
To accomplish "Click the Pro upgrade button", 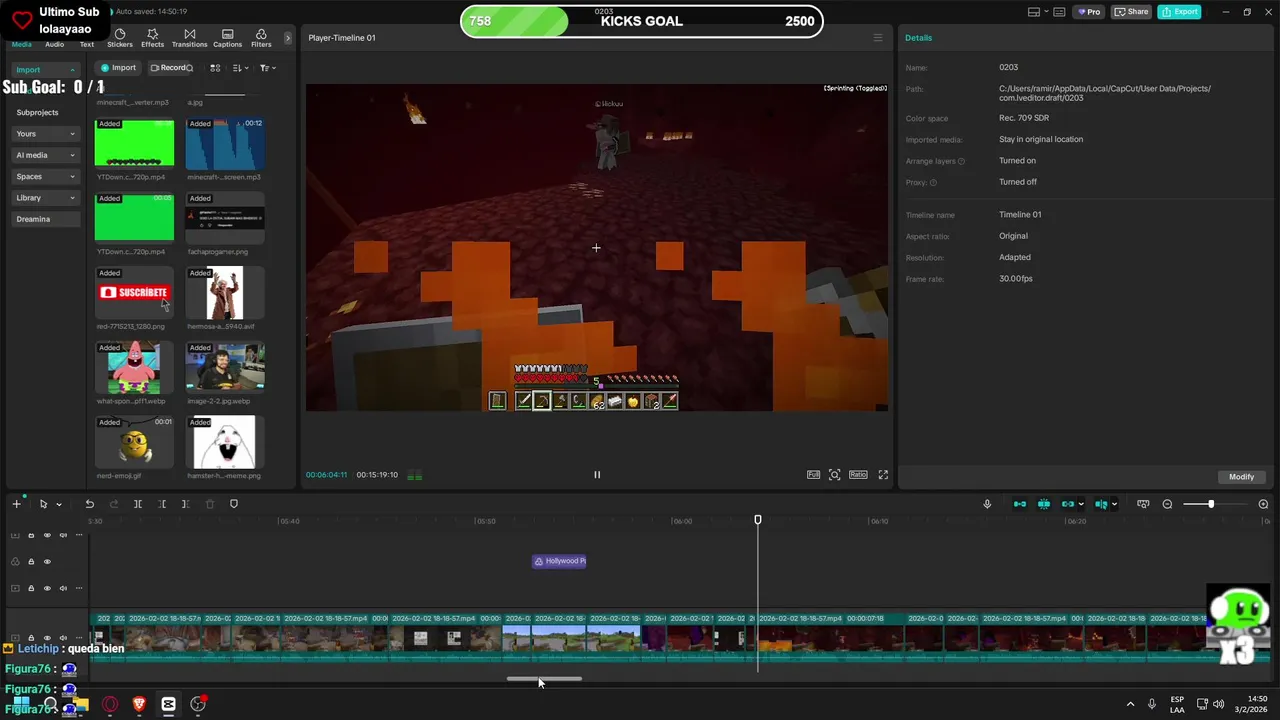I will [1089, 12].
